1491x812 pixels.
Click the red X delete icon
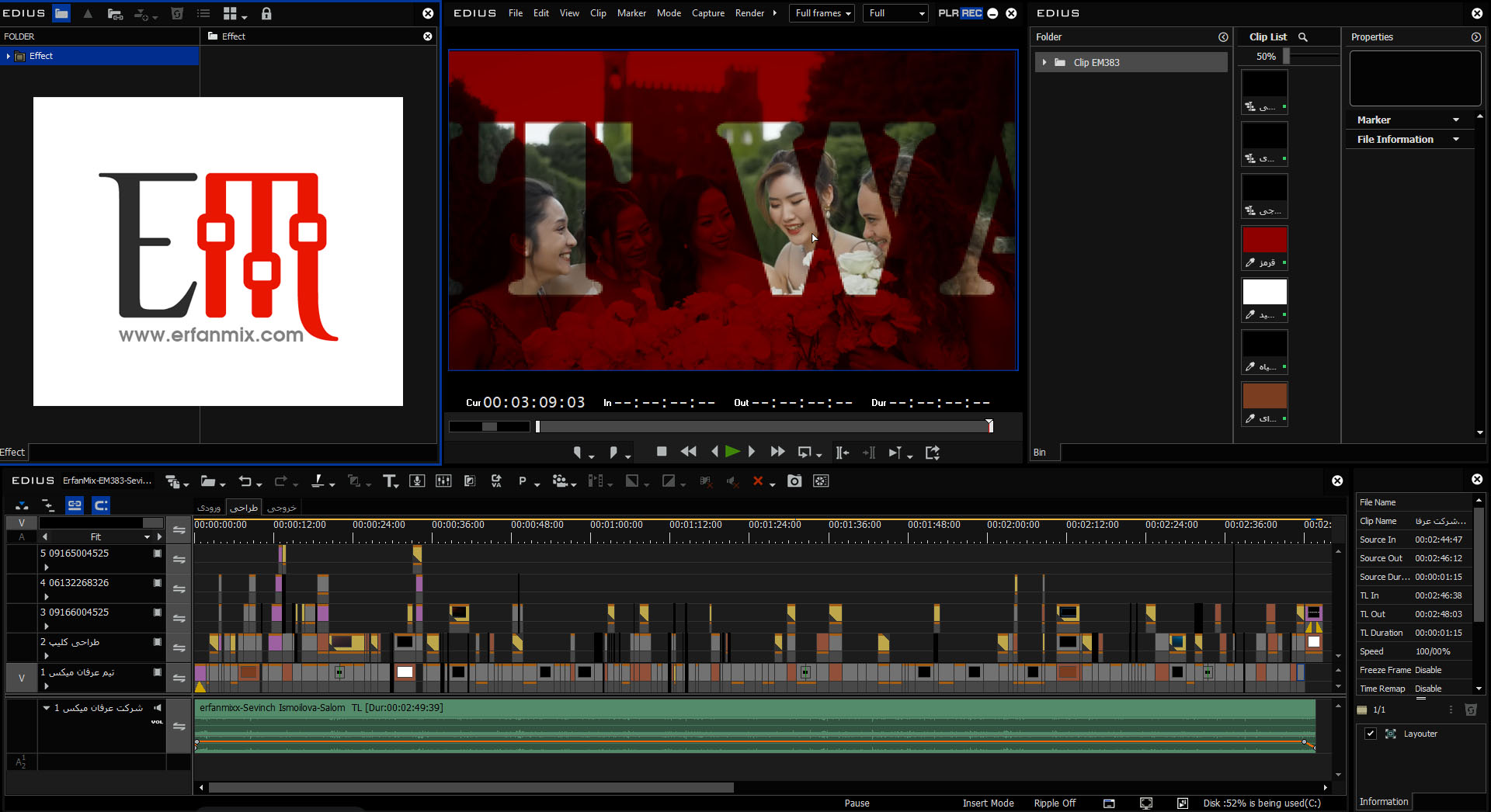click(758, 481)
